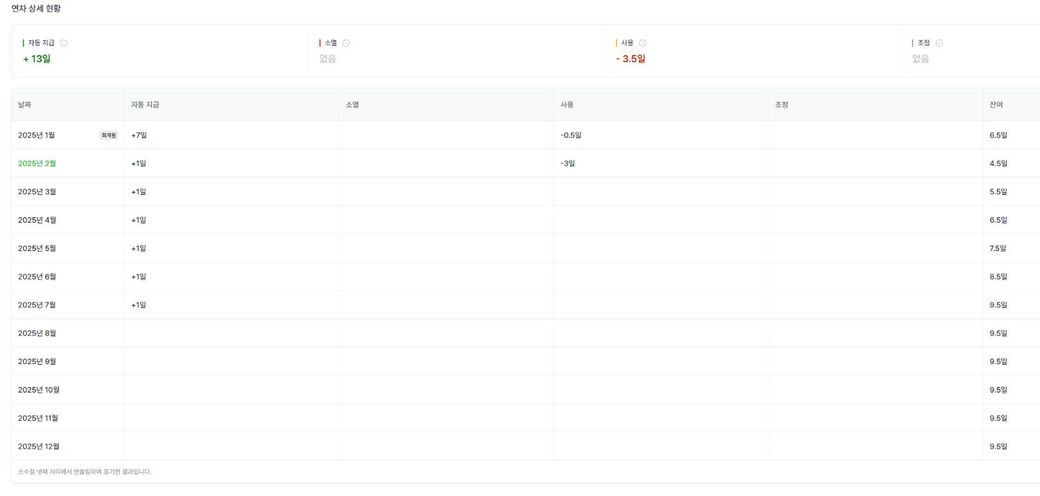Click the 잔여 table column header

pos(996,105)
